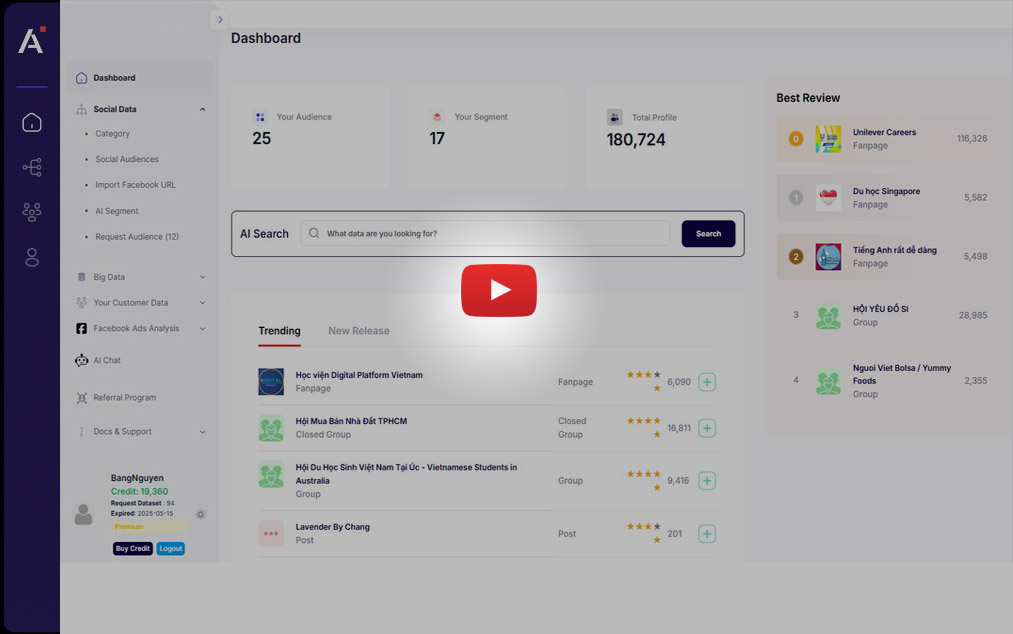Click the home icon in left rail

(x=32, y=122)
